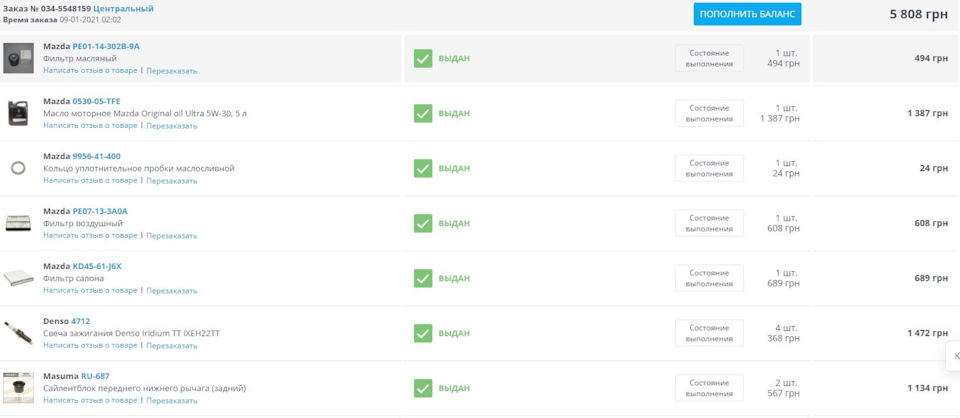The image size is (960, 418).
Task: Open the Denso spark plug thumbnail
Action: pyautogui.click(x=18, y=333)
